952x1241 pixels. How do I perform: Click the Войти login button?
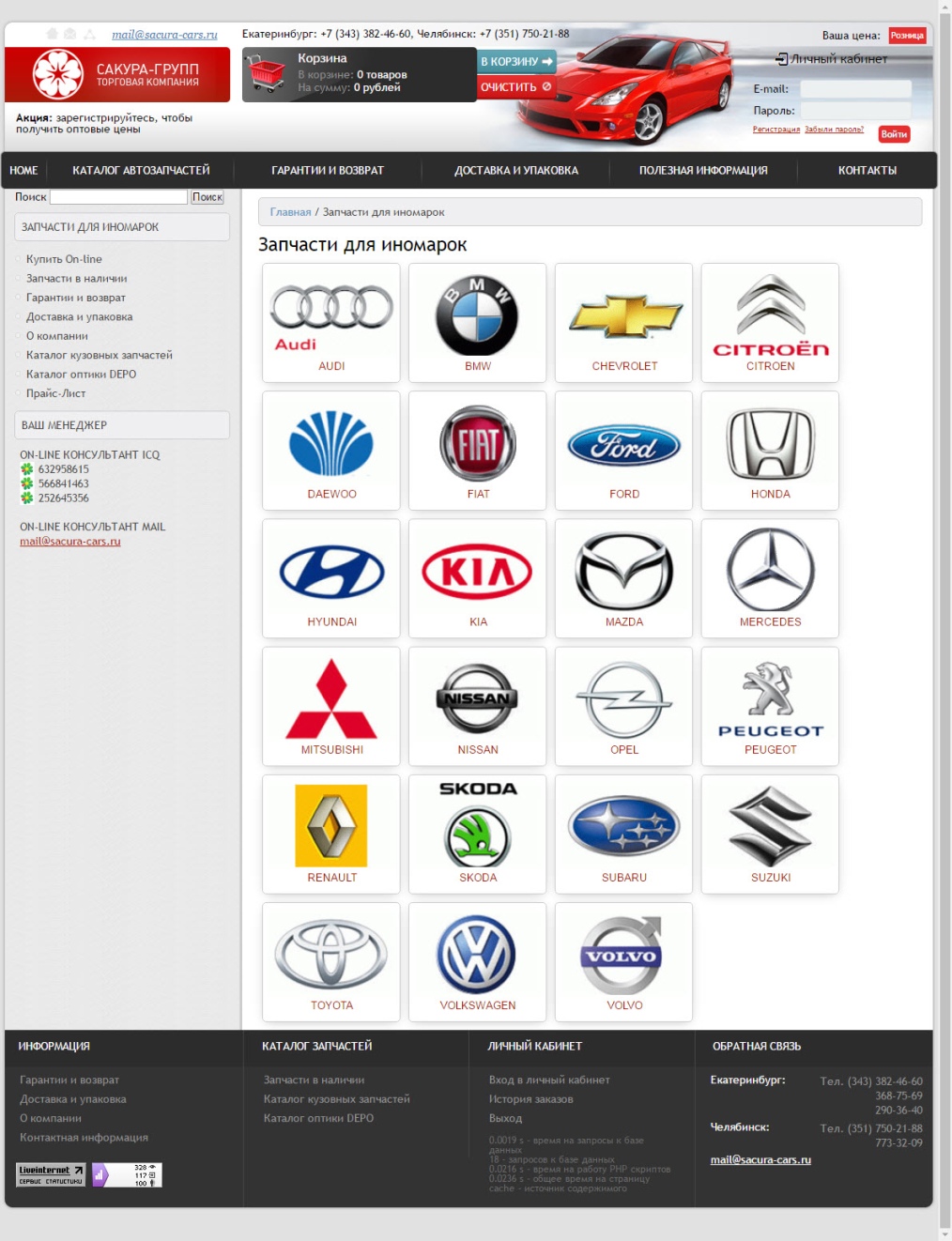894,134
